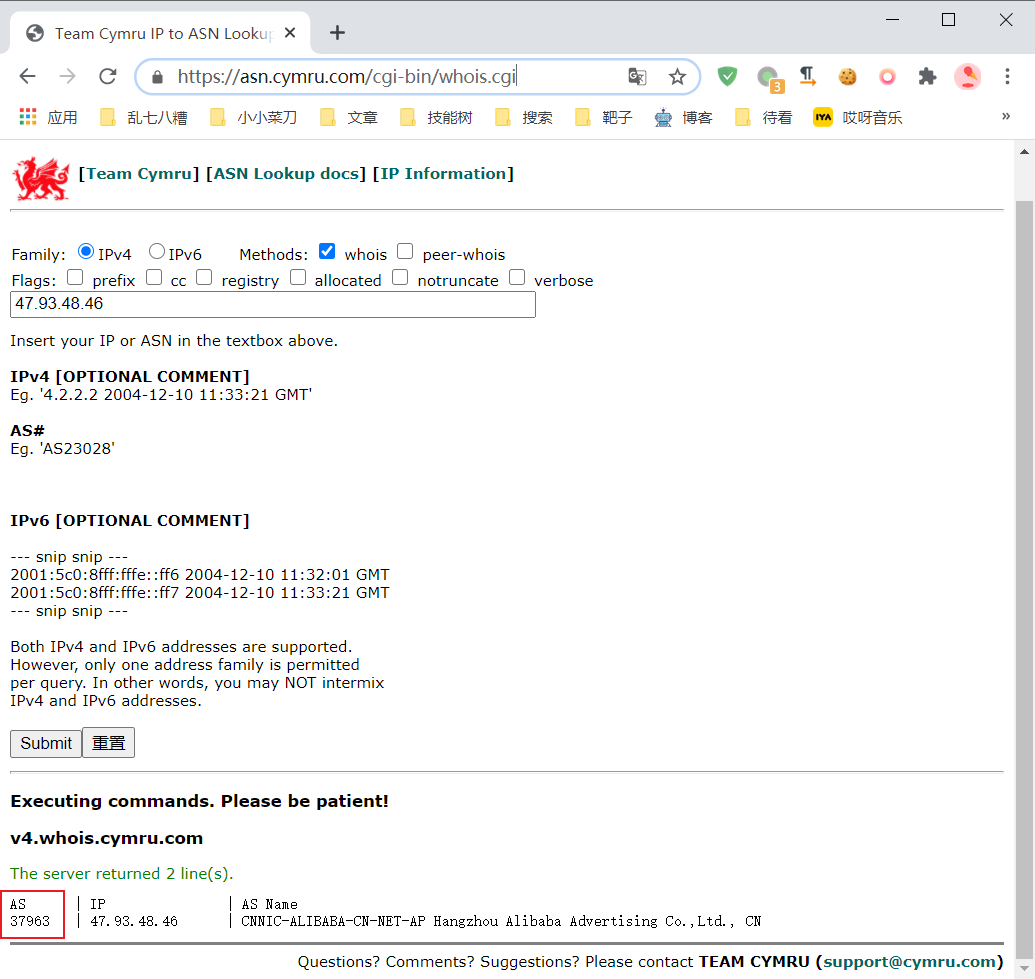Click 'The server returned 2 line(s).' text

(x=122, y=874)
